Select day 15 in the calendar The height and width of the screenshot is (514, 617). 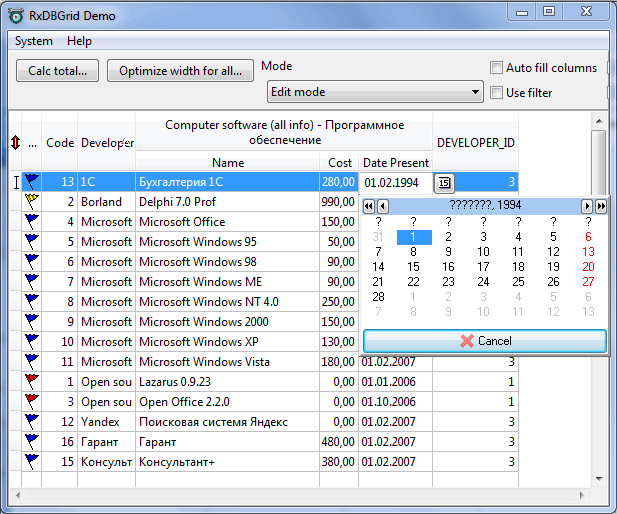click(413, 267)
